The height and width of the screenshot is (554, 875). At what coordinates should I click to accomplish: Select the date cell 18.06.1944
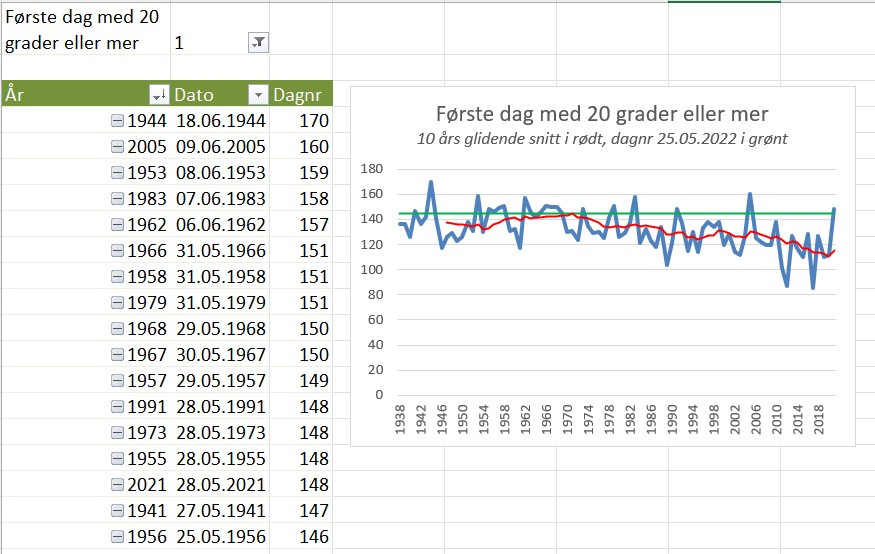(220, 121)
